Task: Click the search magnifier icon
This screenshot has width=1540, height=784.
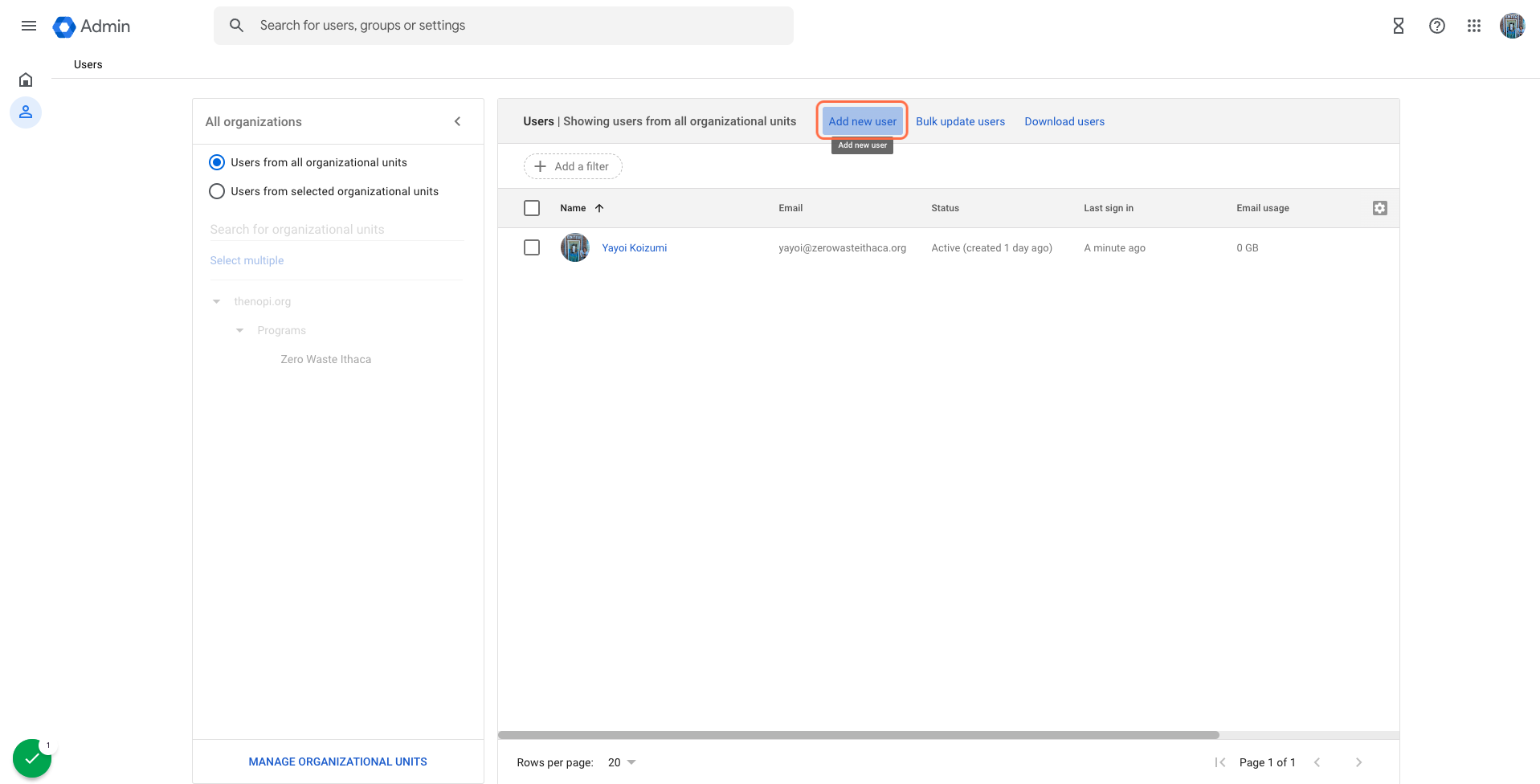Action: point(236,26)
